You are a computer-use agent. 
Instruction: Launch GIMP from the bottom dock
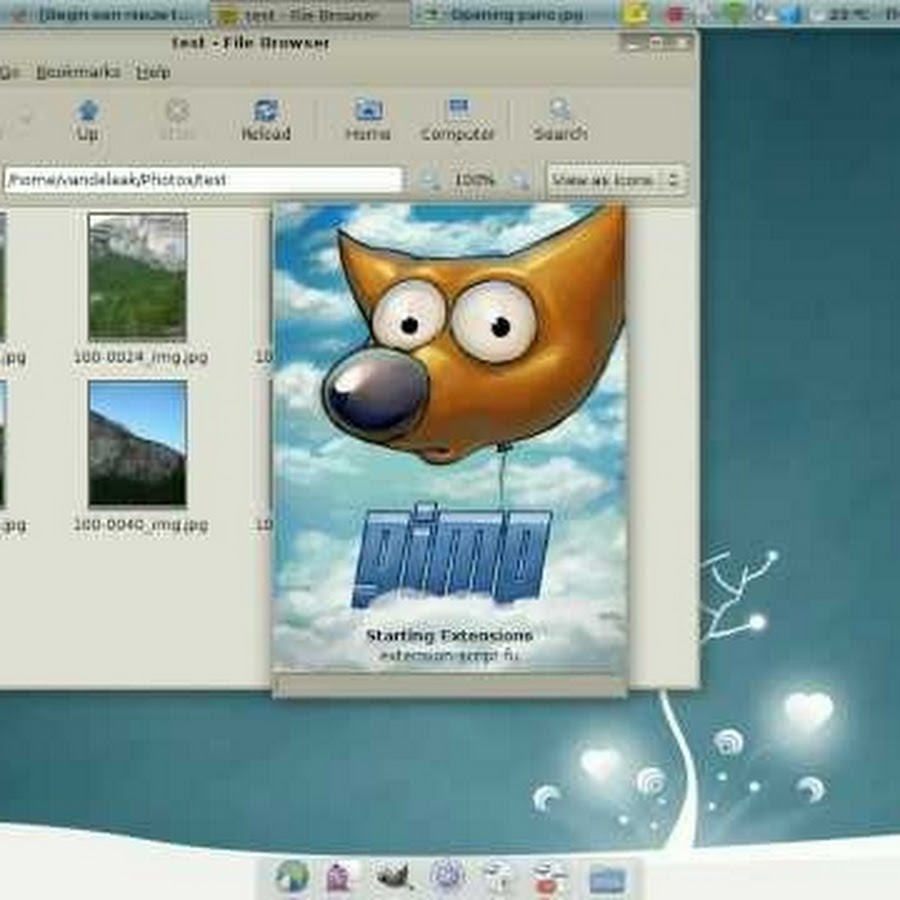(393, 876)
